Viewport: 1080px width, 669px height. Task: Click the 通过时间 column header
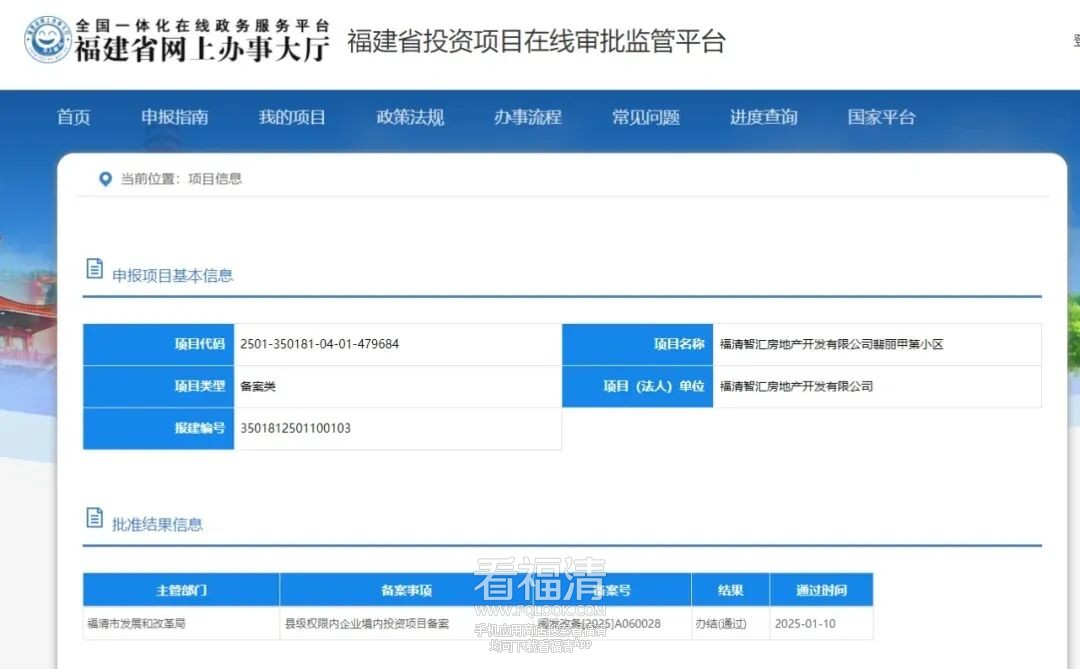(821, 590)
